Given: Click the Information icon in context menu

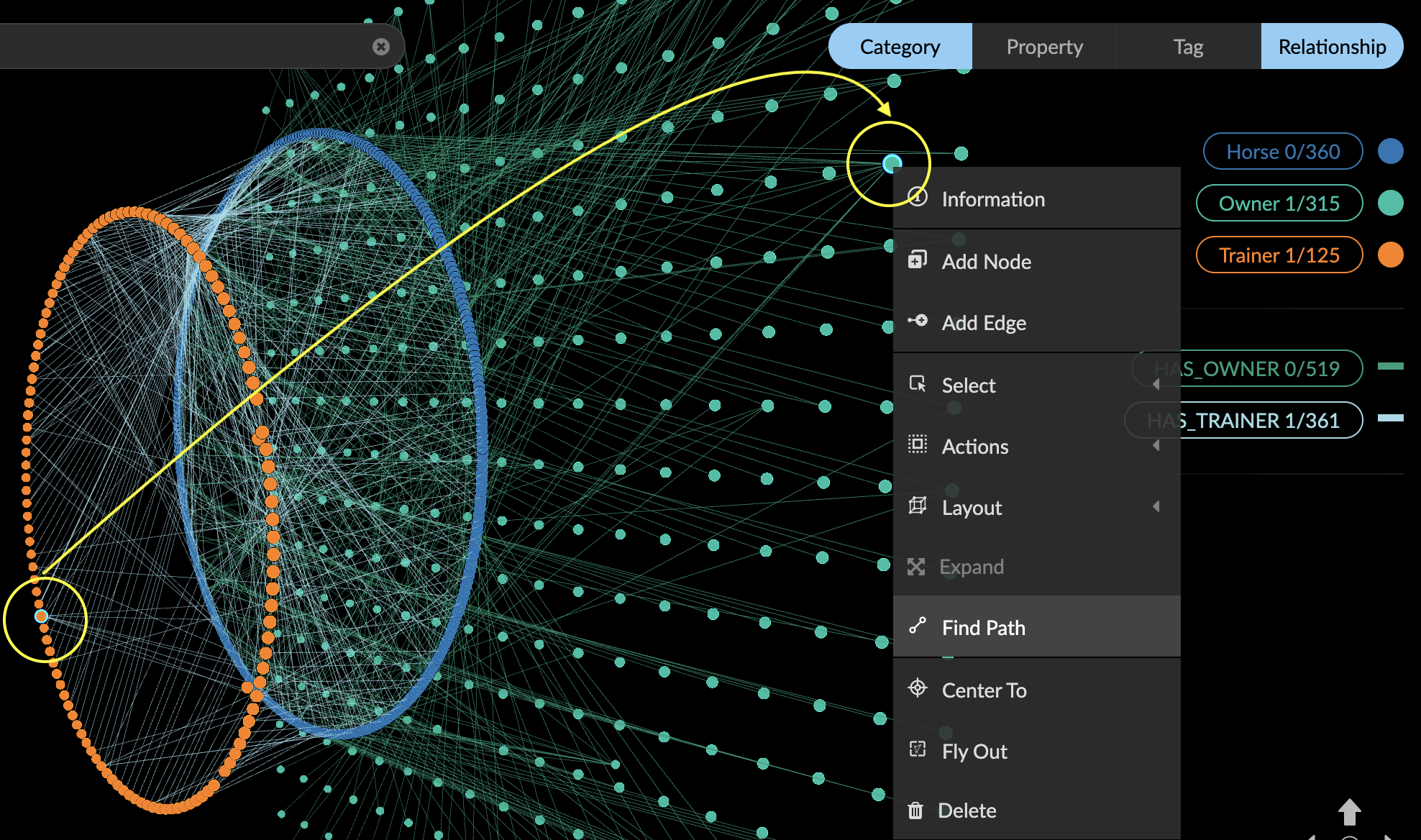Looking at the screenshot, I should (x=918, y=197).
